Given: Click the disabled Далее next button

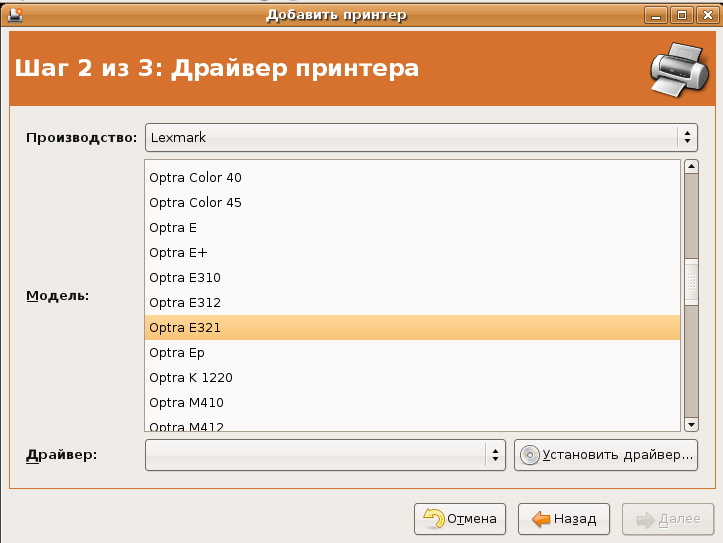Looking at the screenshot, I should (x=668, y=519).
